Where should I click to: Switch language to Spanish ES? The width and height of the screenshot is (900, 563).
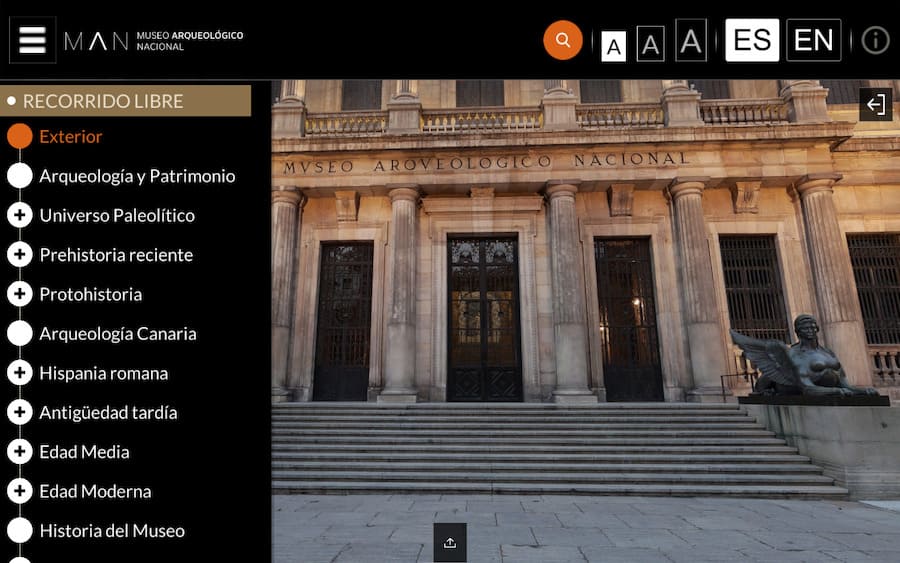tap(752, 40)
